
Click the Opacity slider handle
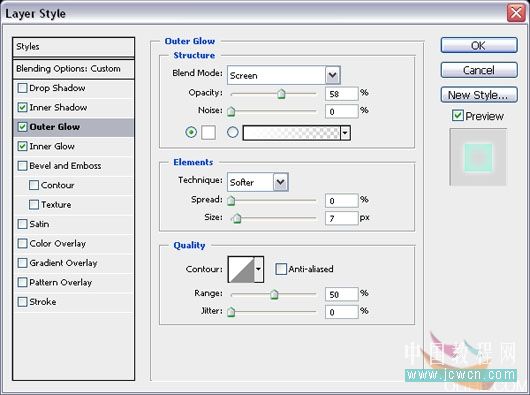coord(281,94)
